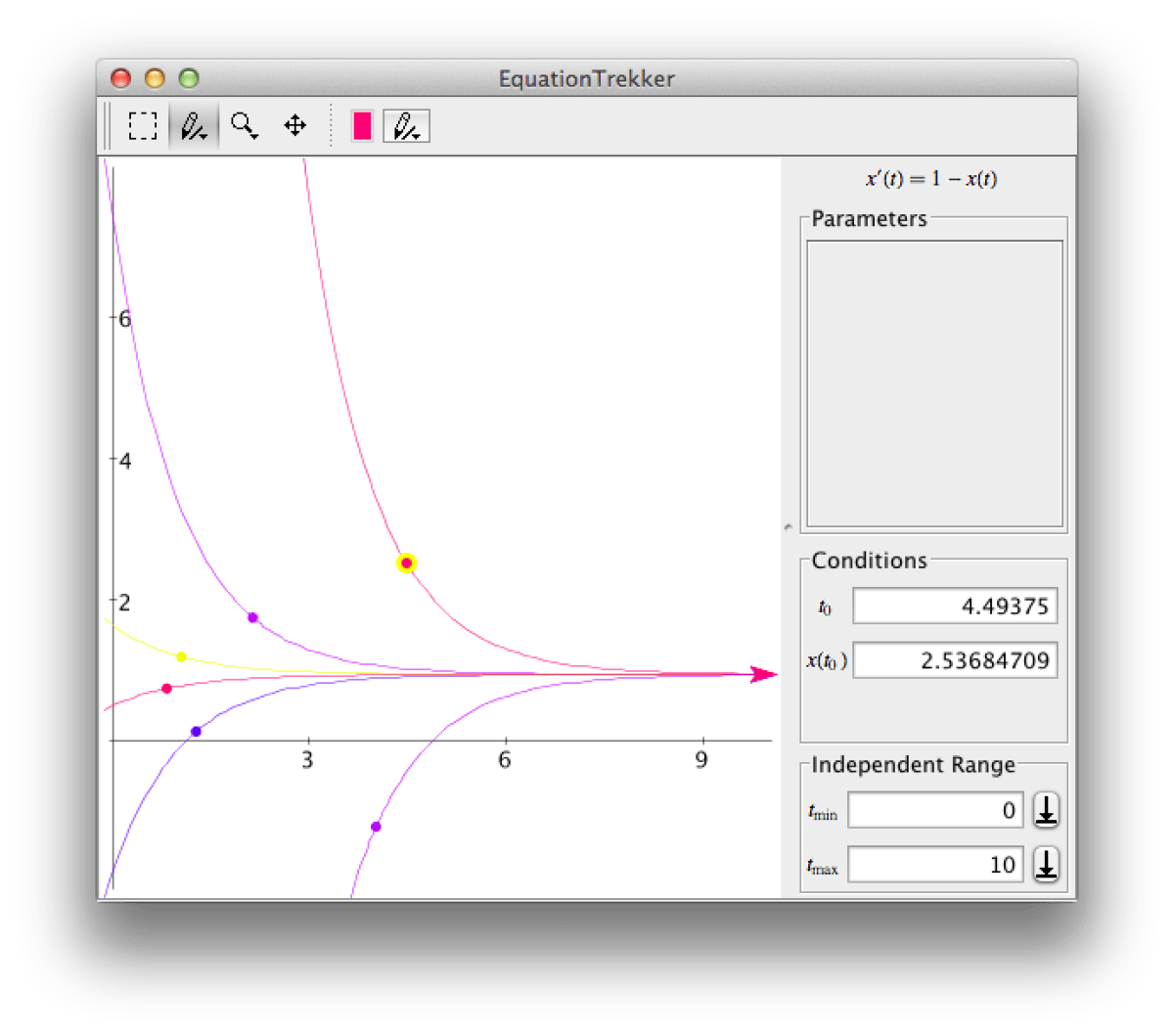The height and width of the screenshot is (1036, 1174).
Task: Select the yellow initial condition point
Action: [x=181, y=656]
